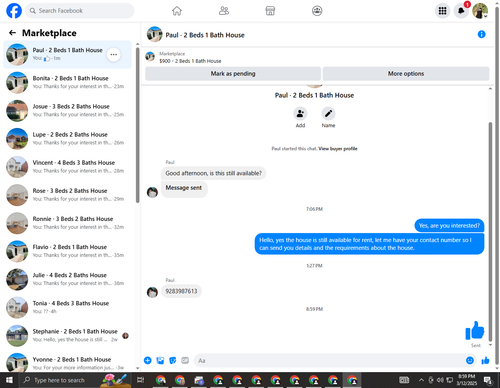Image resolution: width=500 pixels, height=388 pixels.
Task: Open Bonita - 2 Beds 1 Bath House chat
Action: click(x=67, y=82)
